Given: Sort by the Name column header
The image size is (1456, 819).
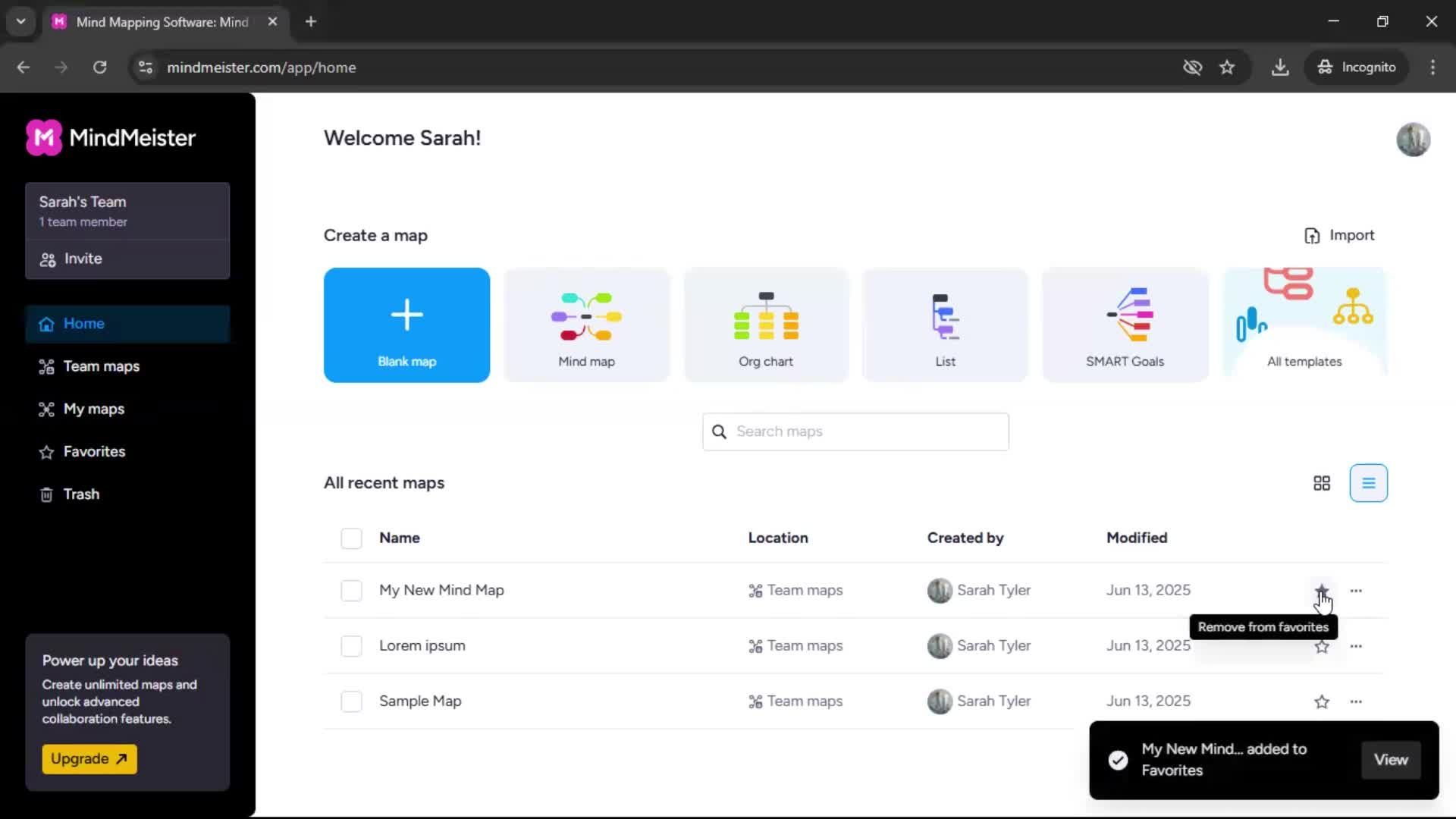Looking at the screenshot, I should click(400, 538).
